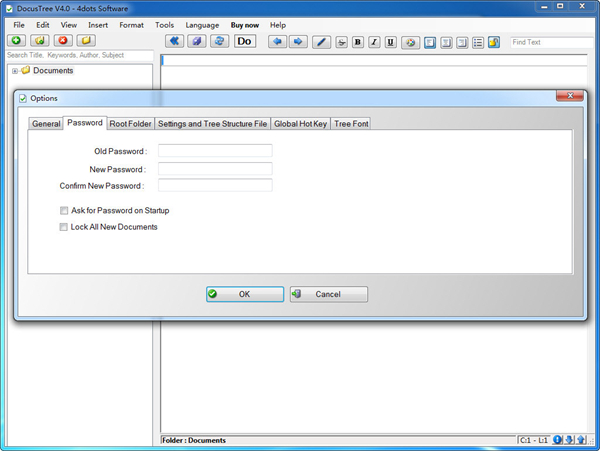Click the 'Folder : Documents' status text
Viewport: 600px width, 451px height.
[194, 440]
